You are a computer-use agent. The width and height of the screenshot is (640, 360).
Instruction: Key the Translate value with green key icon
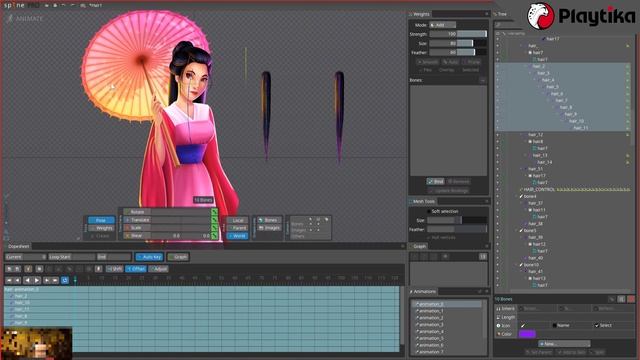tap(214, 220)
